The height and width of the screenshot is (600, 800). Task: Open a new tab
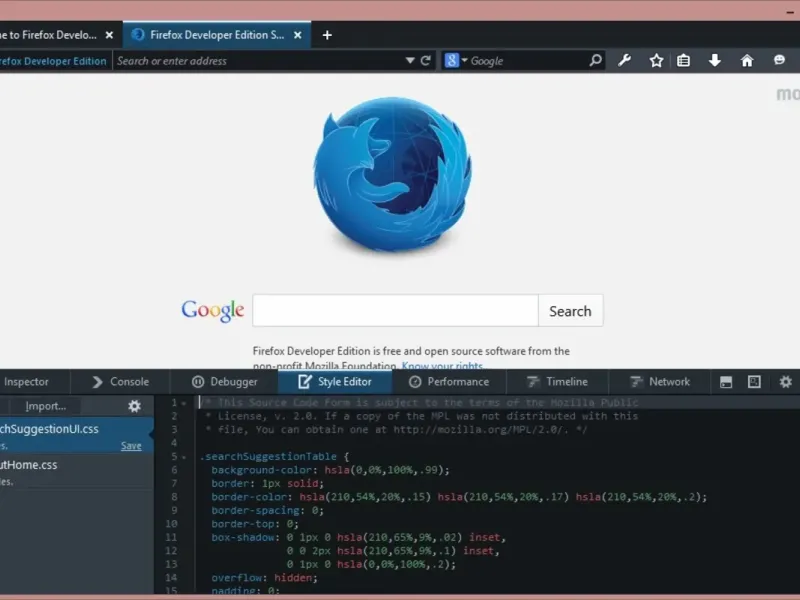(327, 35)
